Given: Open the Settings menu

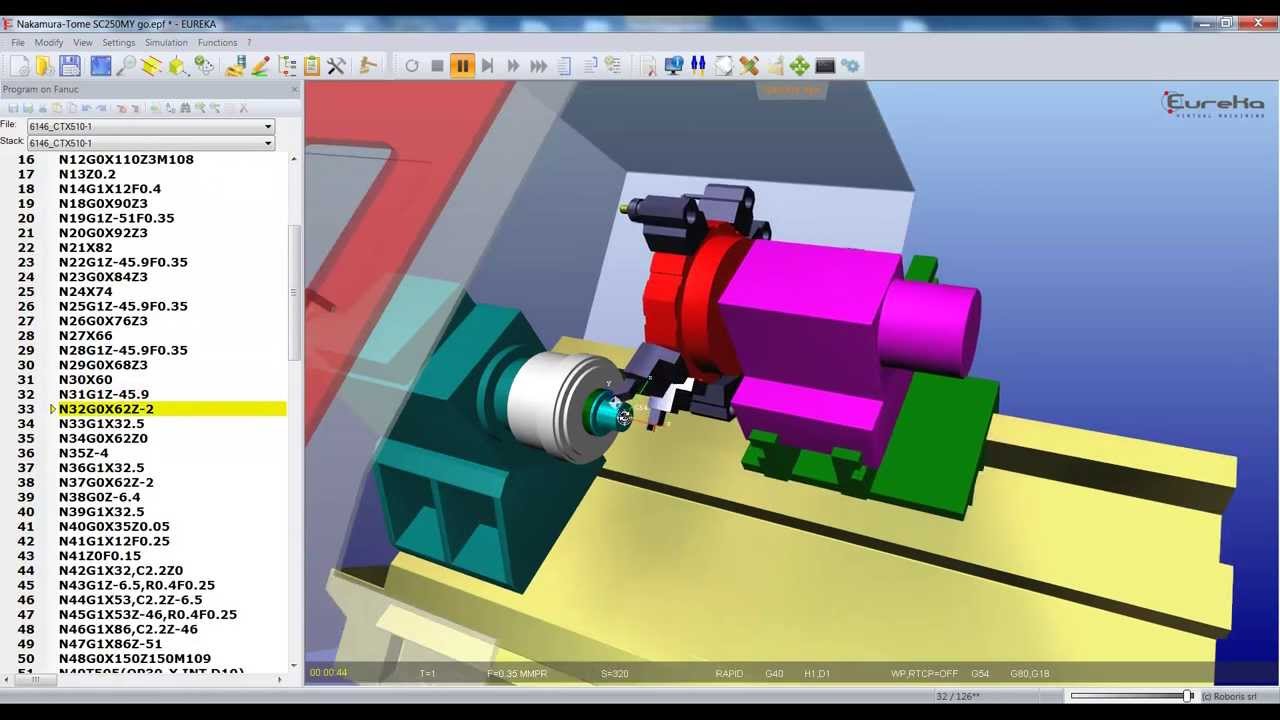Looking at the screenshot, I should [118, 43].
